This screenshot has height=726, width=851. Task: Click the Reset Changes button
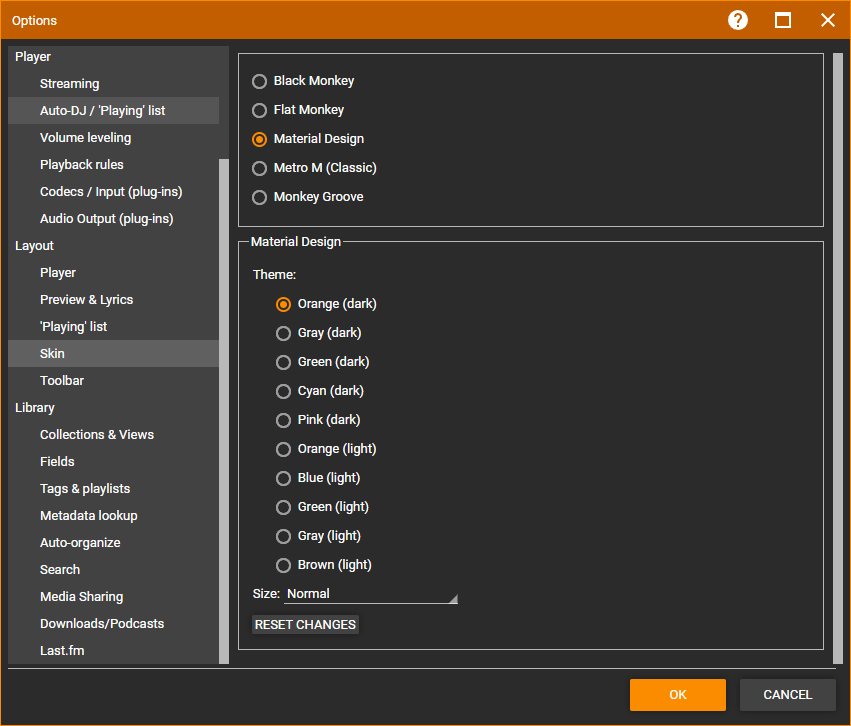coord(305,625)
